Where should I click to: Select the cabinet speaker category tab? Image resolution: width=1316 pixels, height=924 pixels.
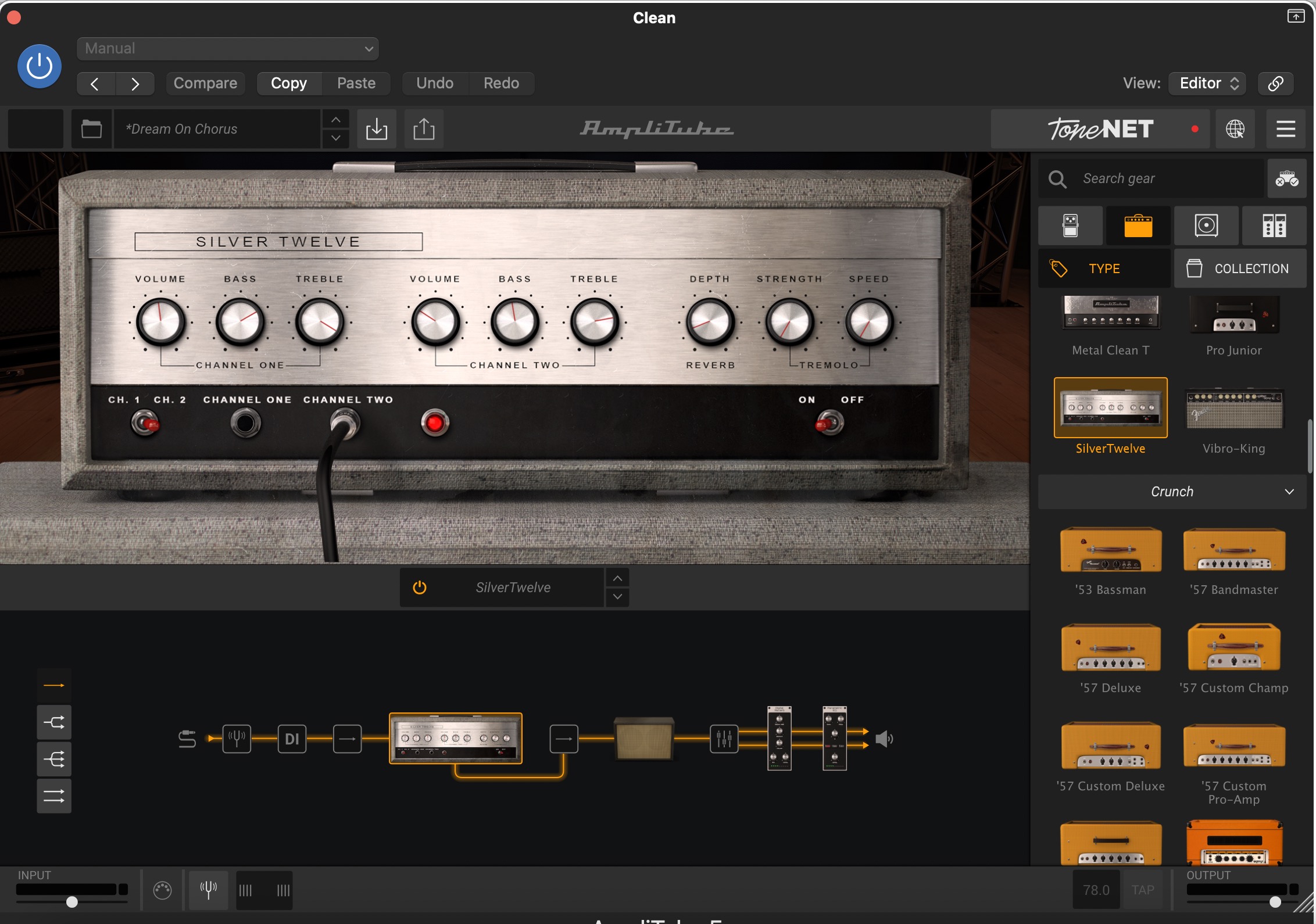point(1206,225)
